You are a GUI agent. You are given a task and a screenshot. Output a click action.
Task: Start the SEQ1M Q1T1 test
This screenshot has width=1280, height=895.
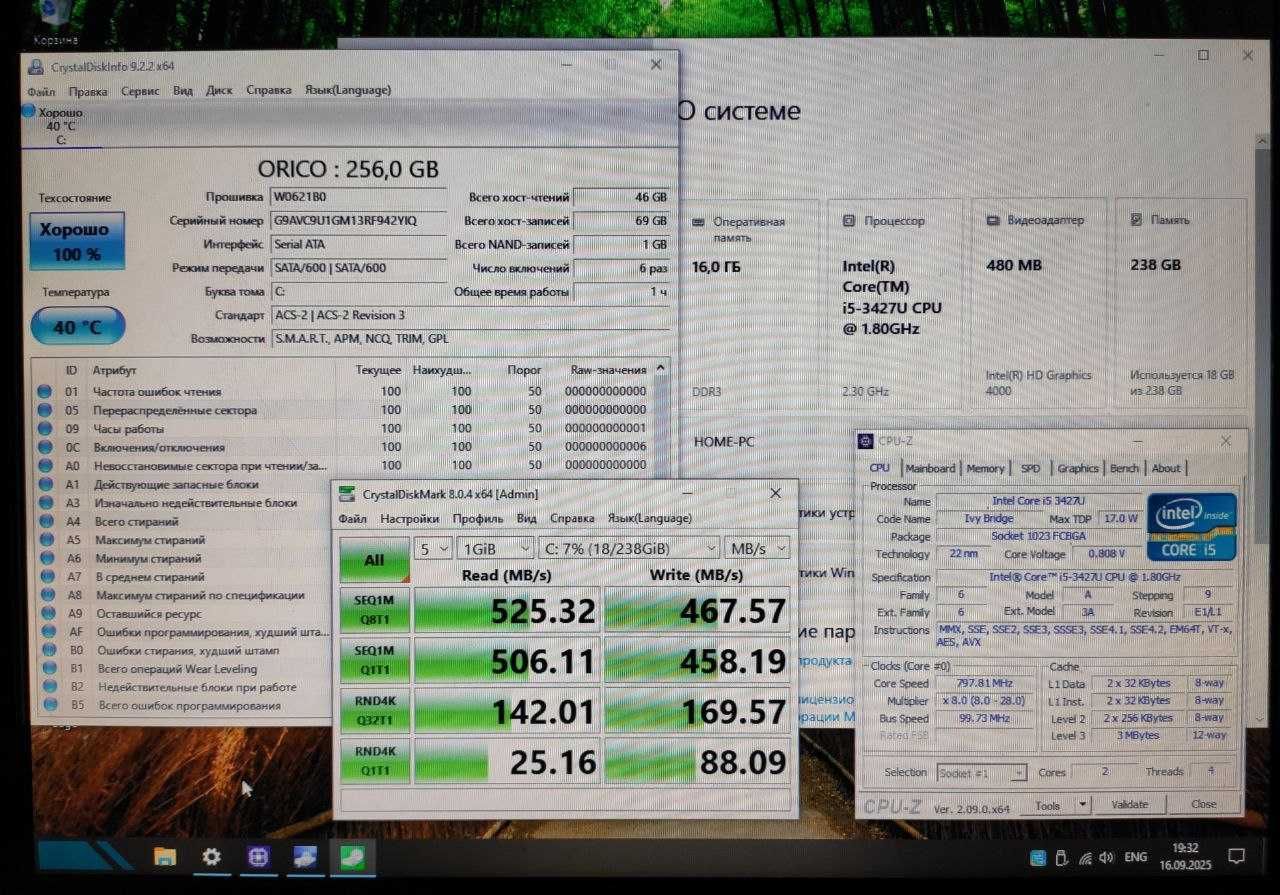pyautogui.click(x=375, y=660)
